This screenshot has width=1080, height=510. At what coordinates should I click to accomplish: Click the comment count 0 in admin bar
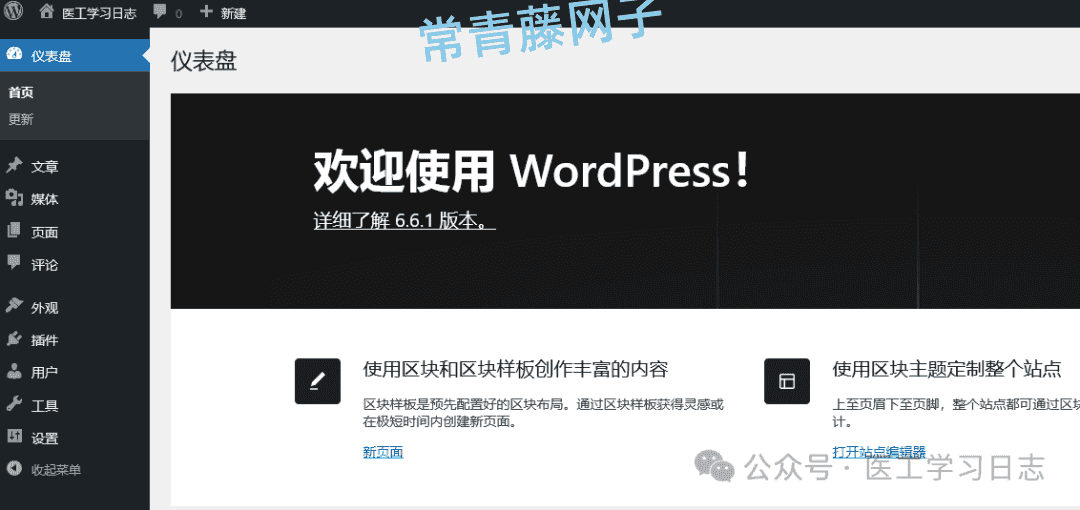(178, 14)
